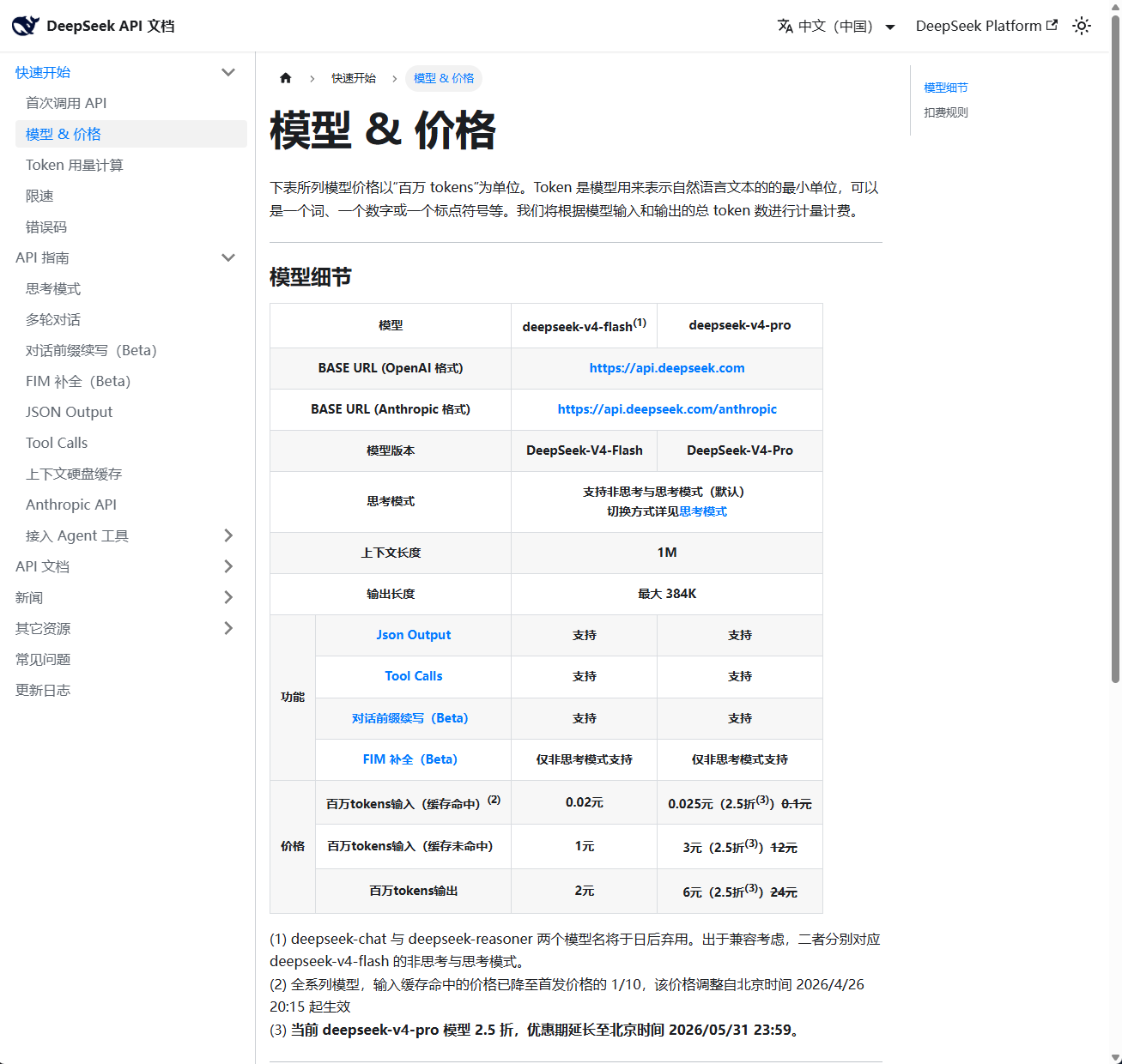This screenshot has width=1122, height=1064.
Task: Click the 思考模式 link in the table
Action: coord(703,511)
